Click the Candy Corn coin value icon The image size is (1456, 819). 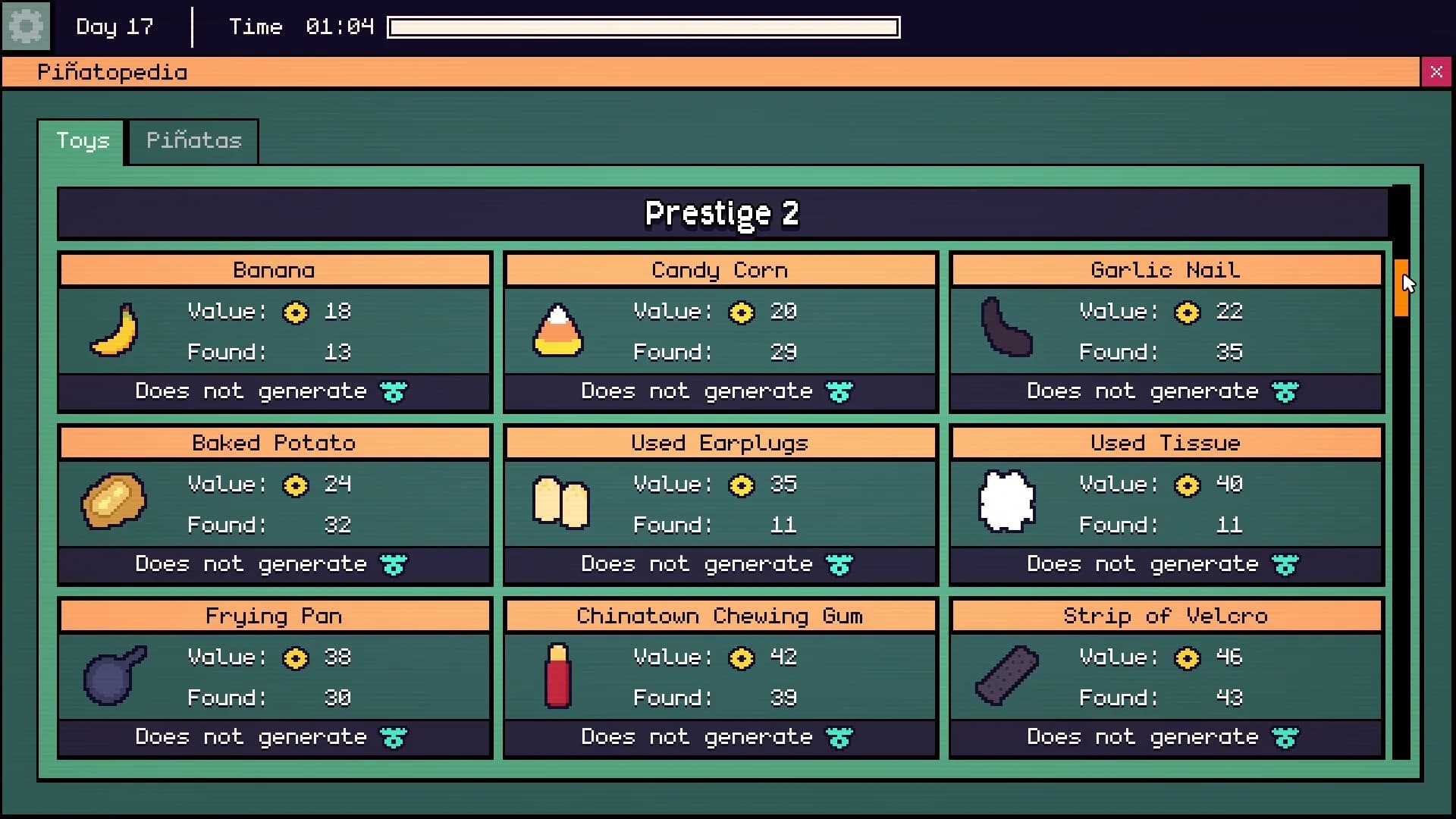tap(741, 312)
